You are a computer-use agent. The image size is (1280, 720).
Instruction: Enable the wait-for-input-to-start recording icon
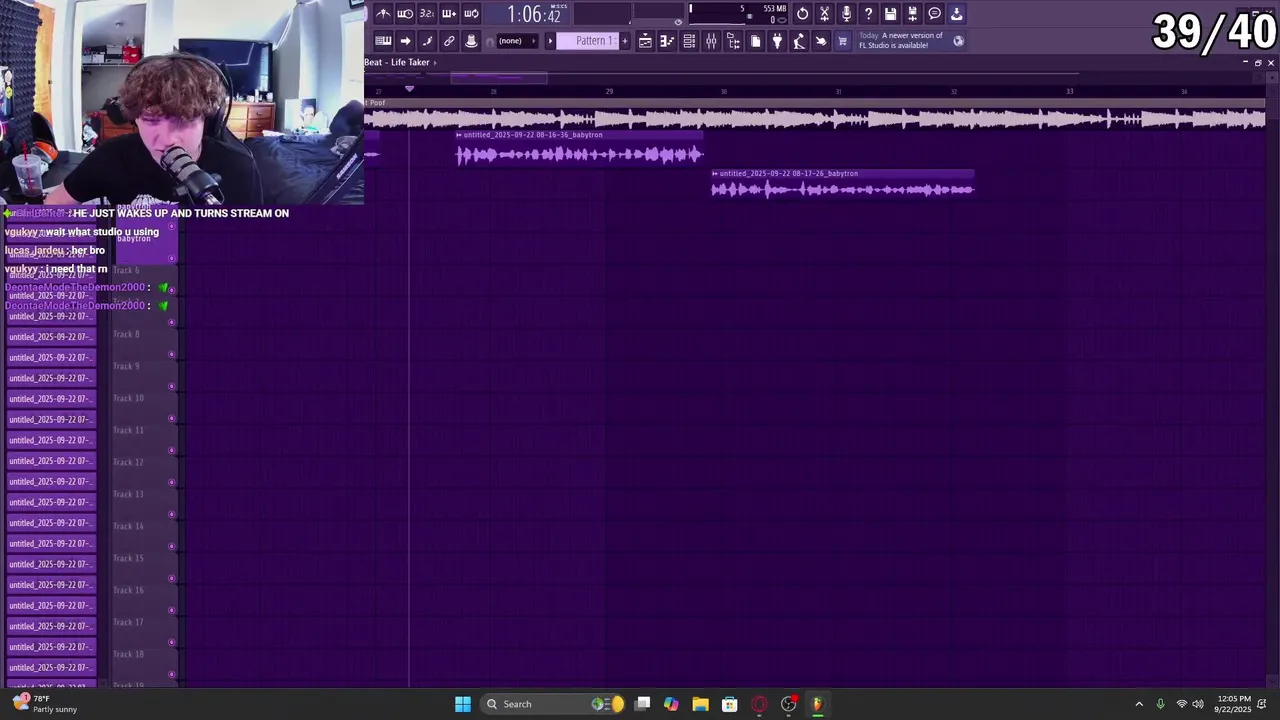pyautogui.click(x=405, y=14)
